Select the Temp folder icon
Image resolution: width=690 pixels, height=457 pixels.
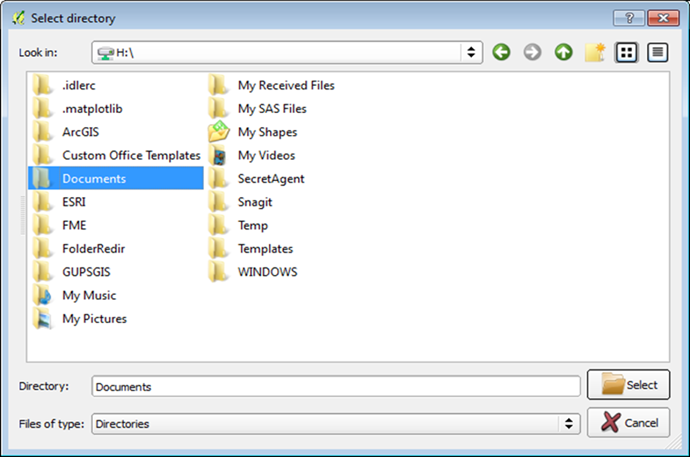coord(219,225)
